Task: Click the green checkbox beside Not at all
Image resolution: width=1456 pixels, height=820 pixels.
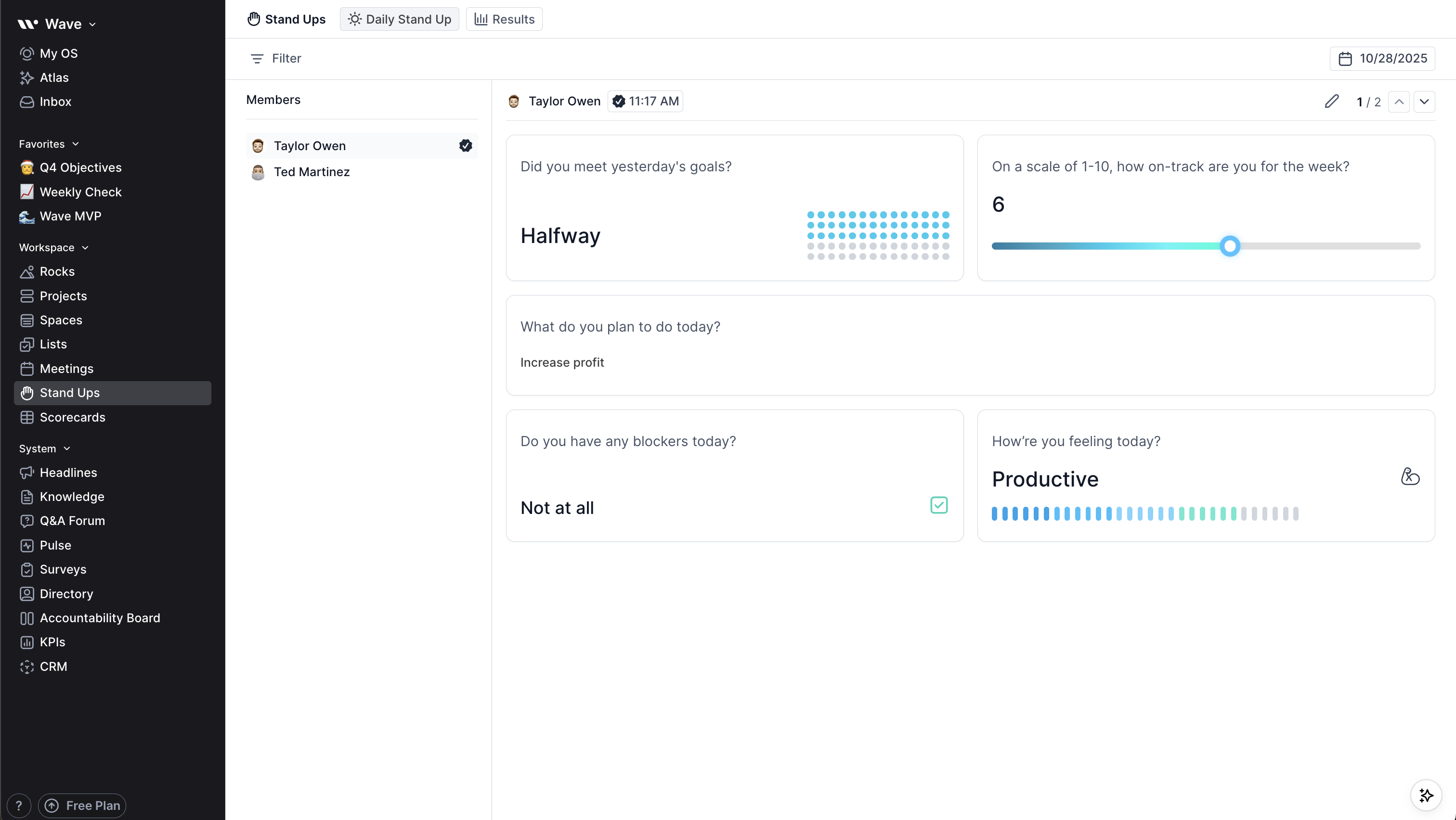Action: click(938, 505)
